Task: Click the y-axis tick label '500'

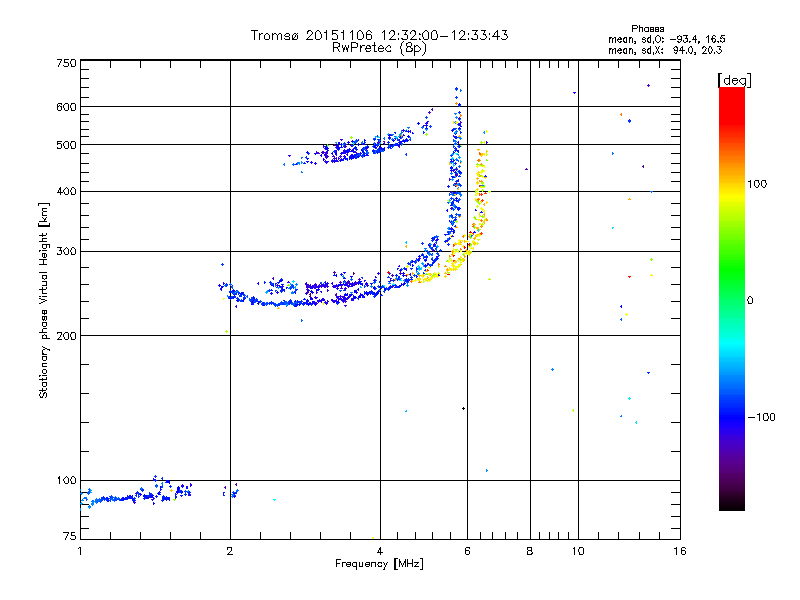Action: (66, 145)
